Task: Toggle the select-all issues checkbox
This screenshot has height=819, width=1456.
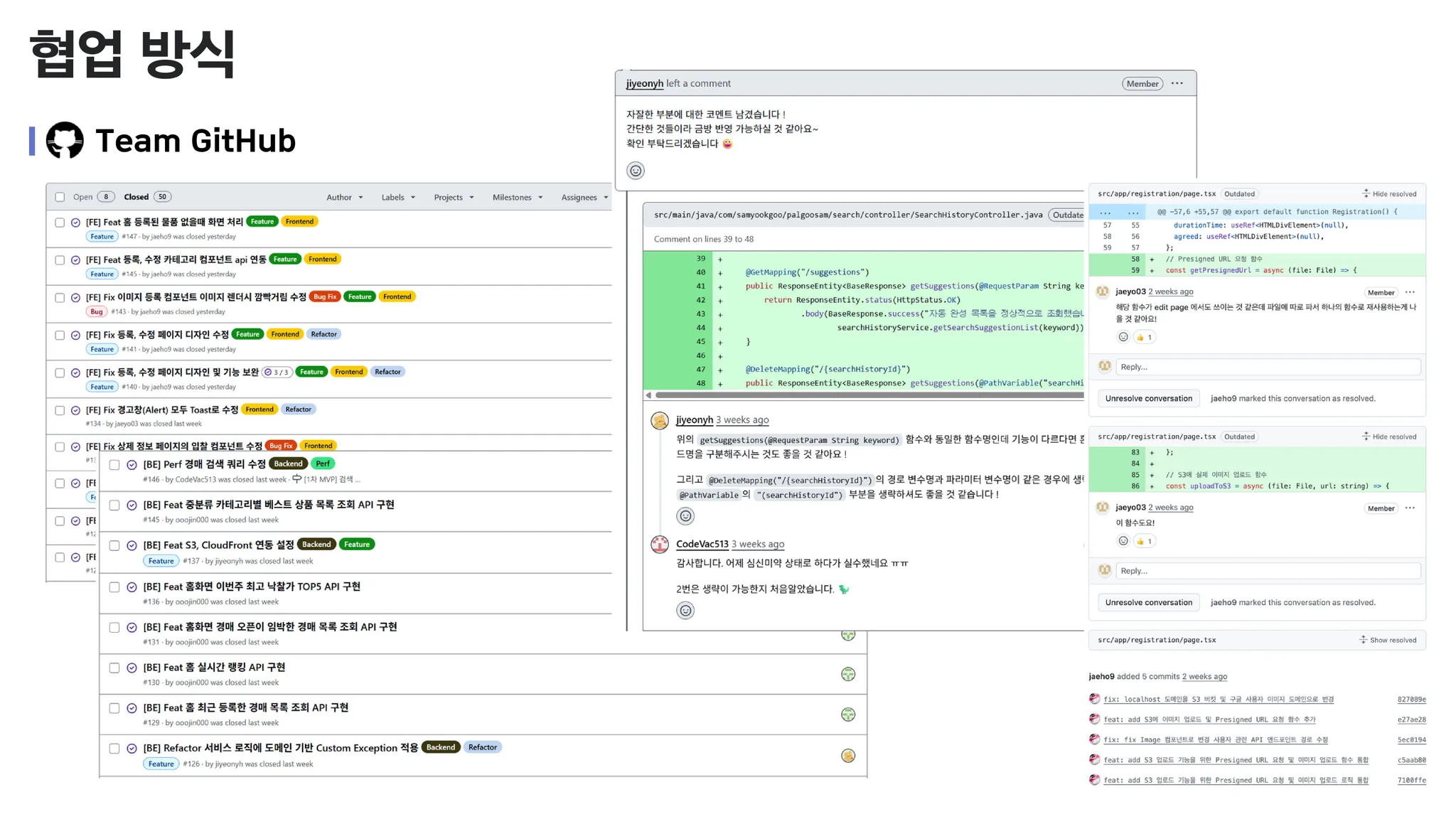Action: [60, 197]
